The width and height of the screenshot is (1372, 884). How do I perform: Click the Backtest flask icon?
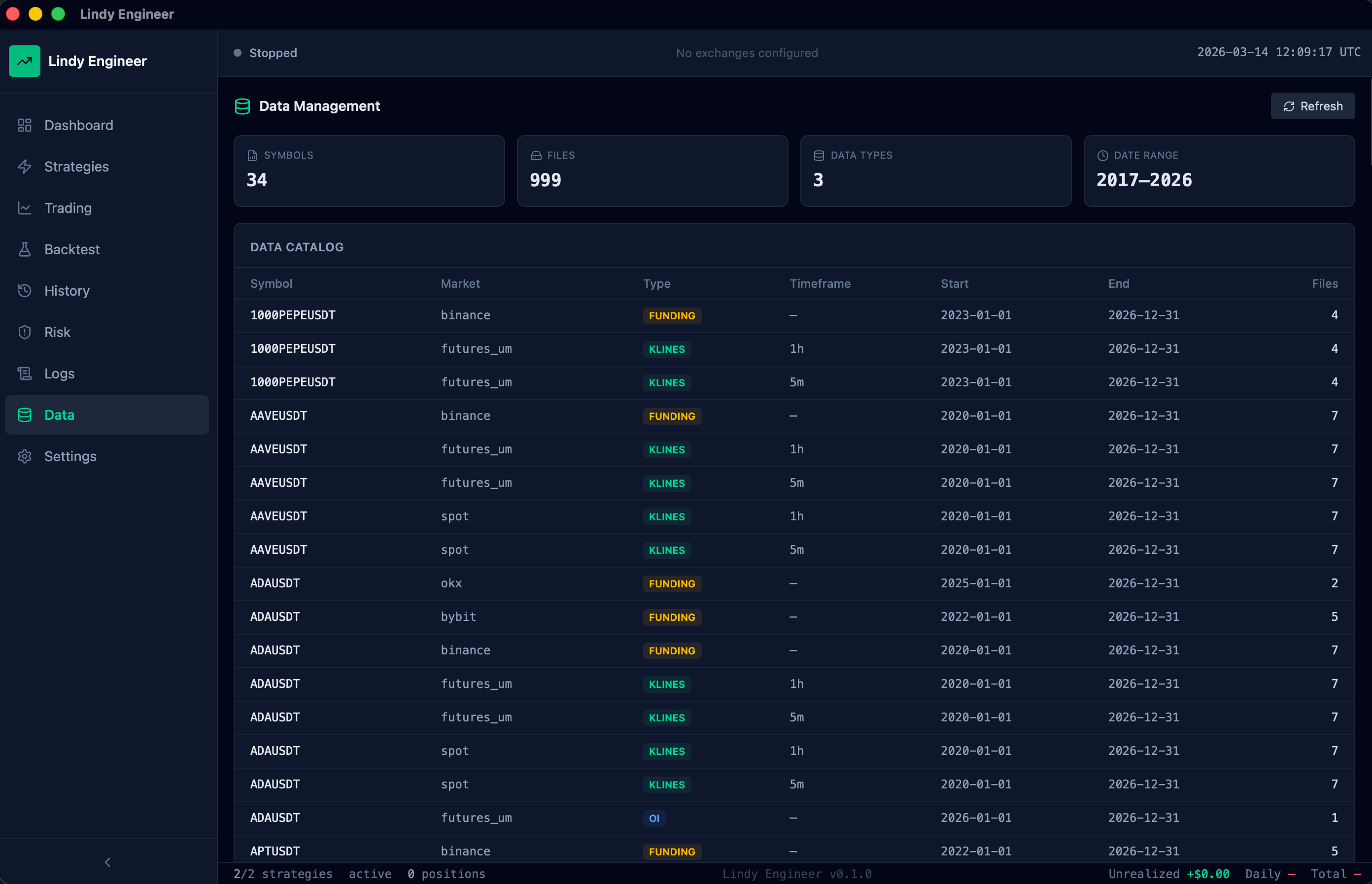[x=24, y=249]
